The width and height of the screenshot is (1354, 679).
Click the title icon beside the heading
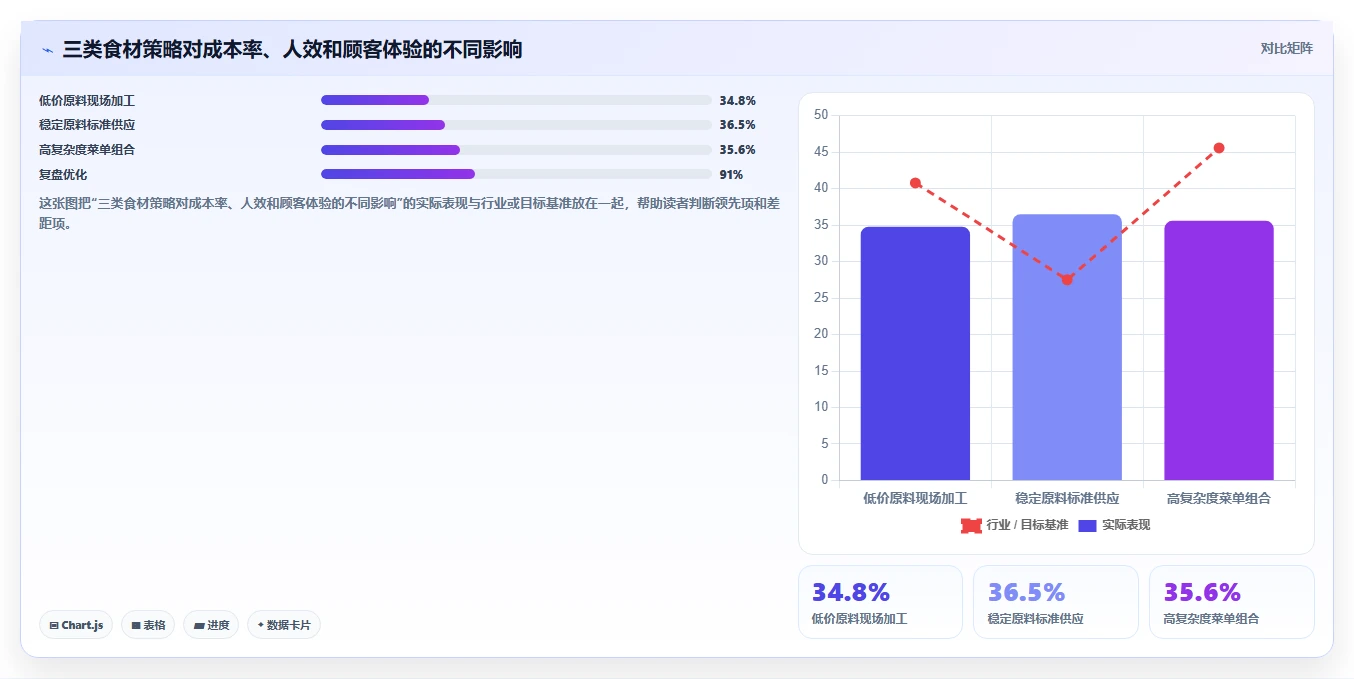(47, 49)
